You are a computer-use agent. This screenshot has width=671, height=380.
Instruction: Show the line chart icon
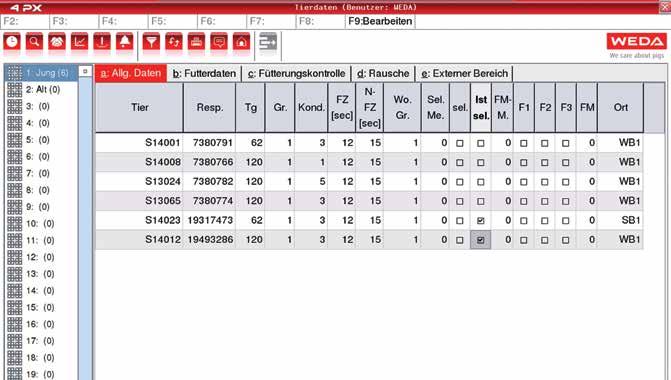tap(80, 42)
